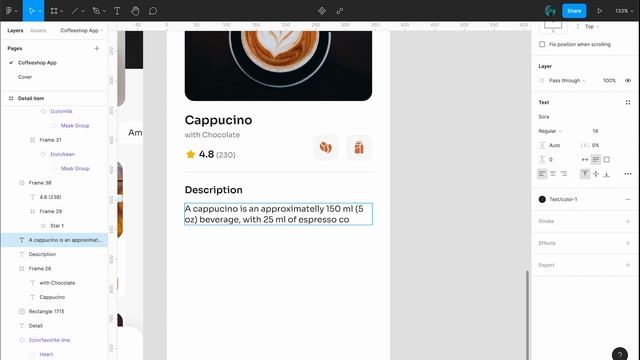Screen dimensions: 640x360
Task: Align text left
Action: 542,174
